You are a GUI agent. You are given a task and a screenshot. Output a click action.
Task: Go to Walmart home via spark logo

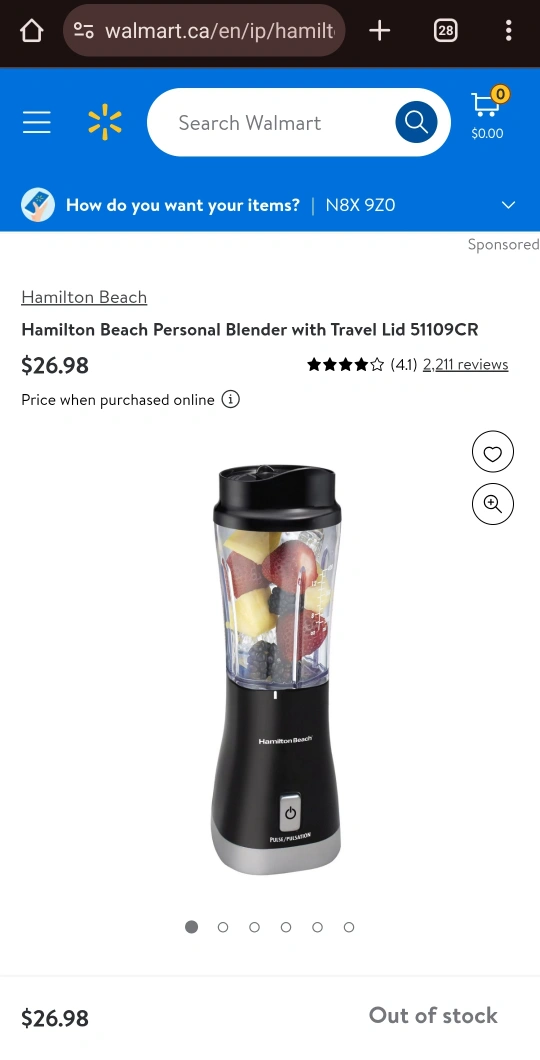[105, 122]
